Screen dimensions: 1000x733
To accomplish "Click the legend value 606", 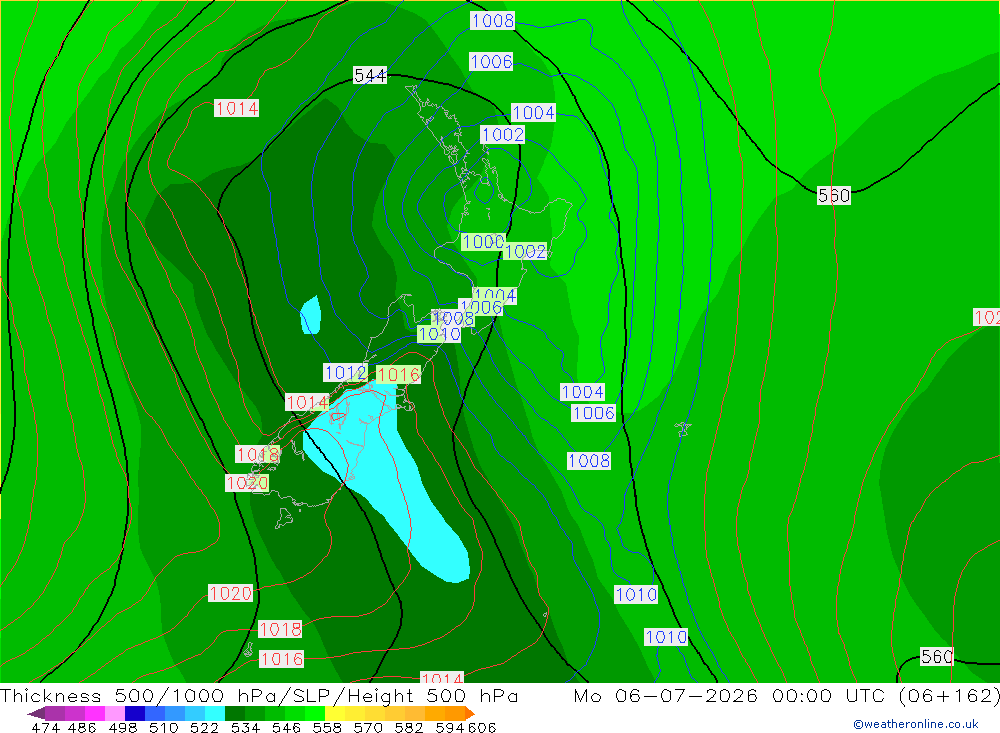I will [x=482, y=727].
